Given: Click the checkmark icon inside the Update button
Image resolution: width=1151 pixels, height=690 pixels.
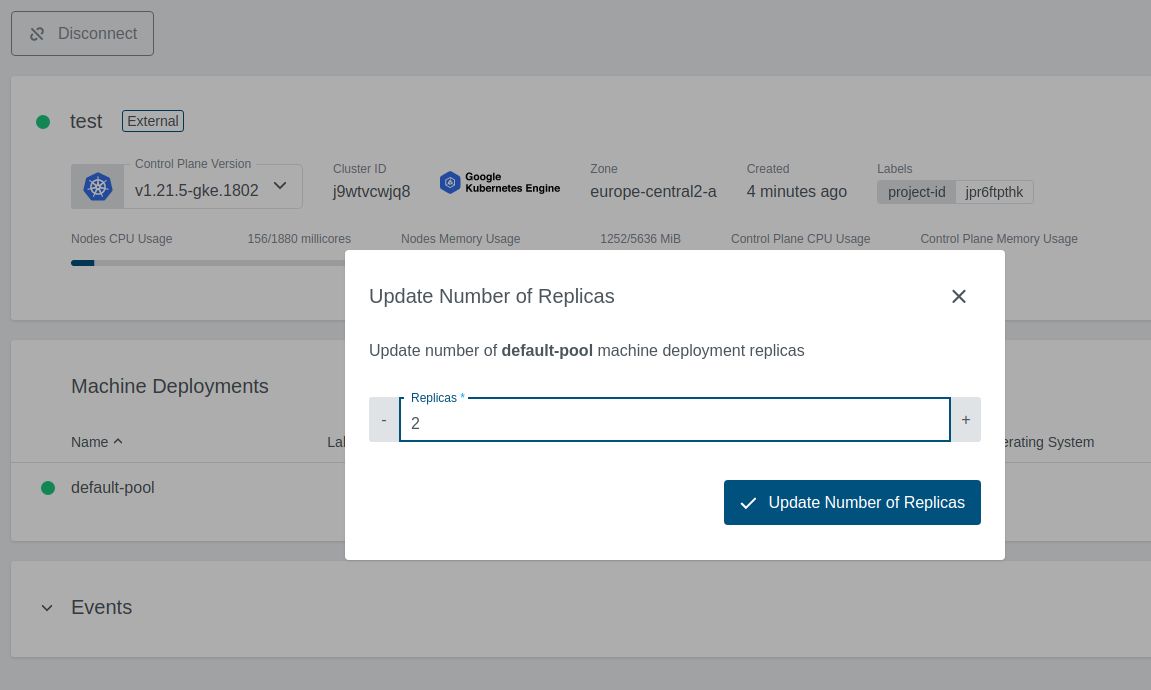Looking at the screenshot, I should tap(747, 503).
